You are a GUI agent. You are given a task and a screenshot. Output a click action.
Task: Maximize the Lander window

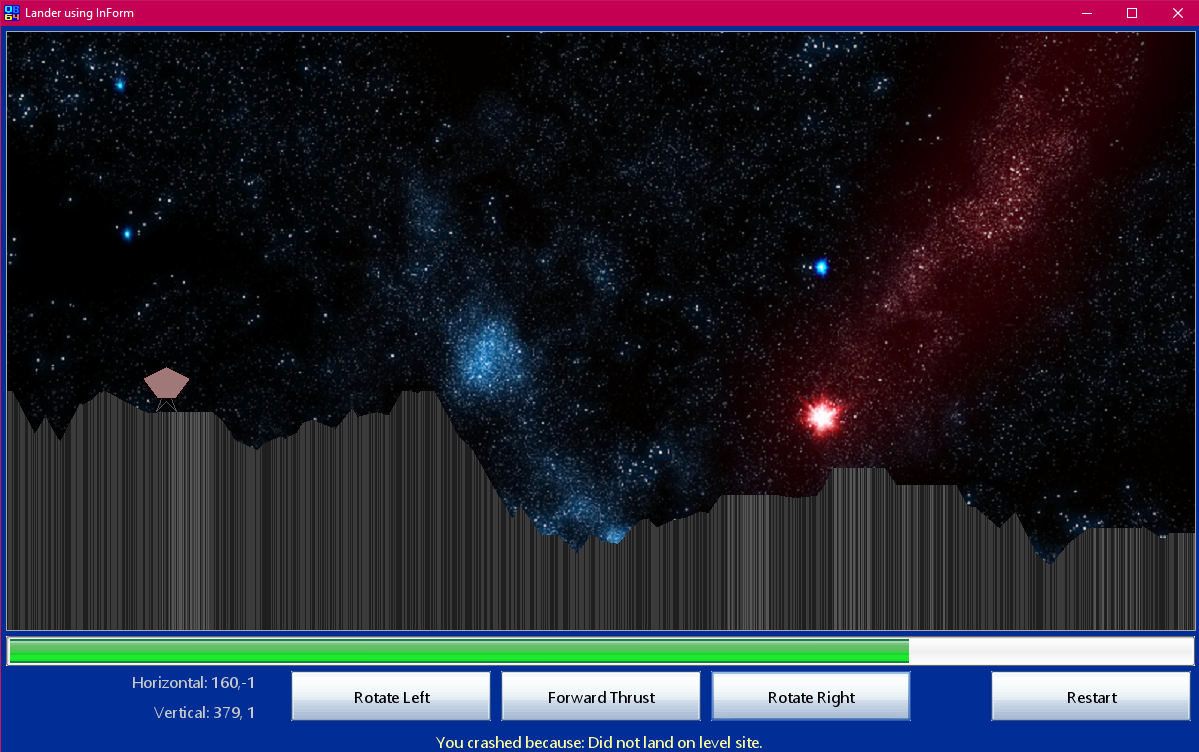tap(1132, 13)
